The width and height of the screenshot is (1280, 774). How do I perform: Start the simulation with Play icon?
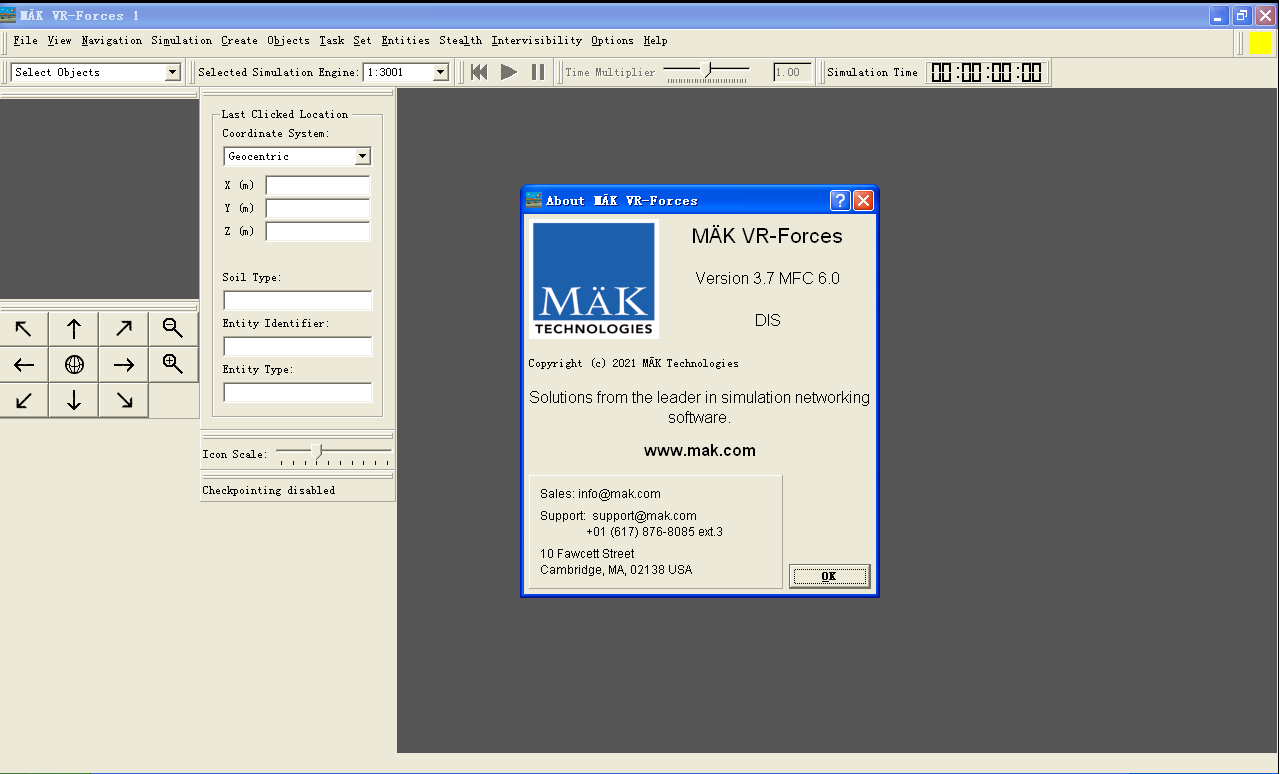click(509, 71)
